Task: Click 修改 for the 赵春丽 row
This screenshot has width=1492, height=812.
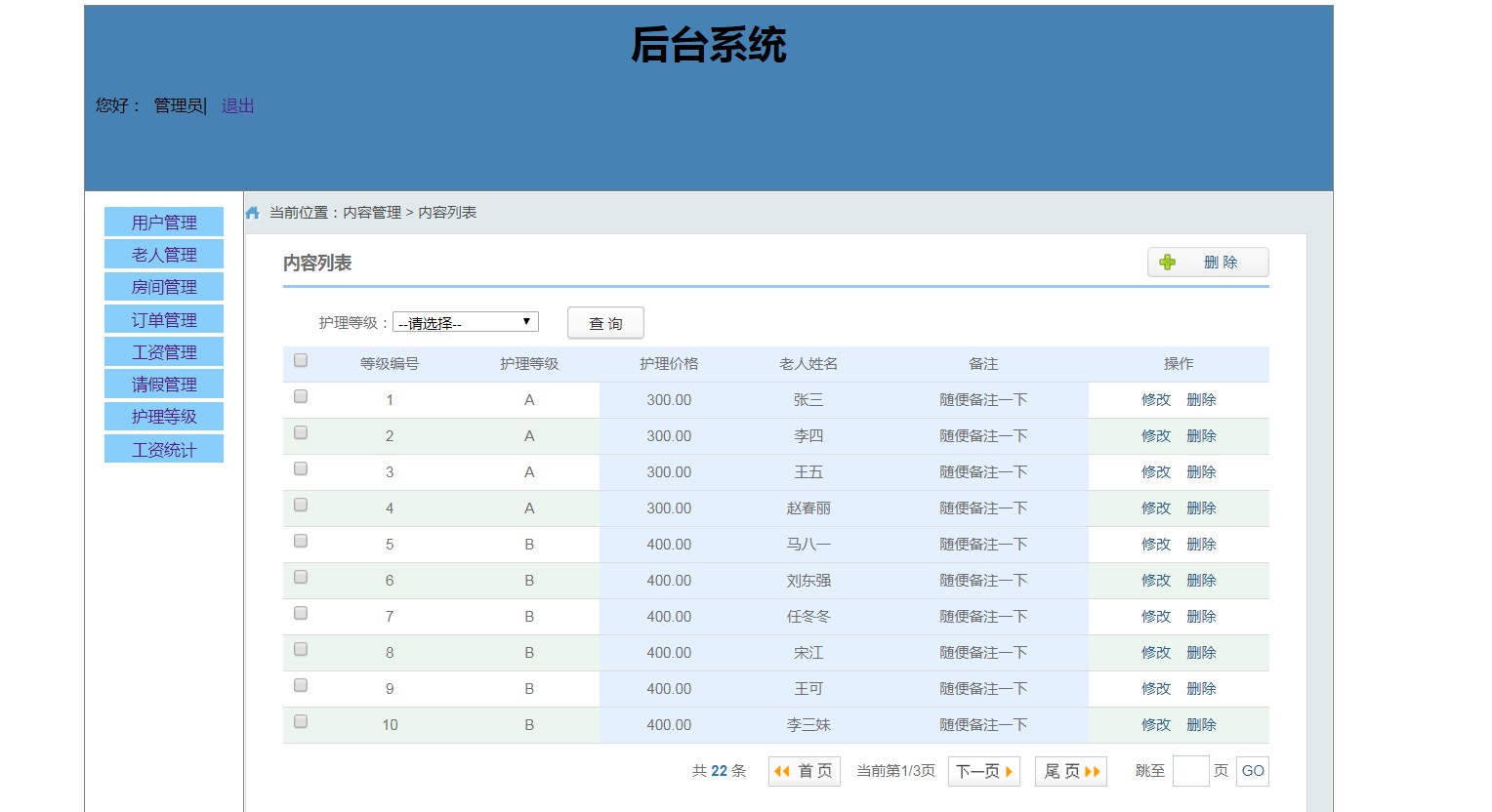Action: coord(1155,508)
